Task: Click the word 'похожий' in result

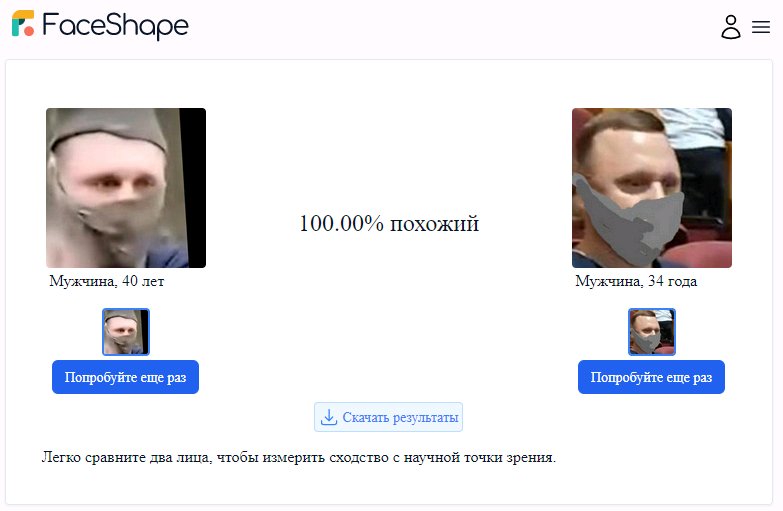Action: click(434, 224)
